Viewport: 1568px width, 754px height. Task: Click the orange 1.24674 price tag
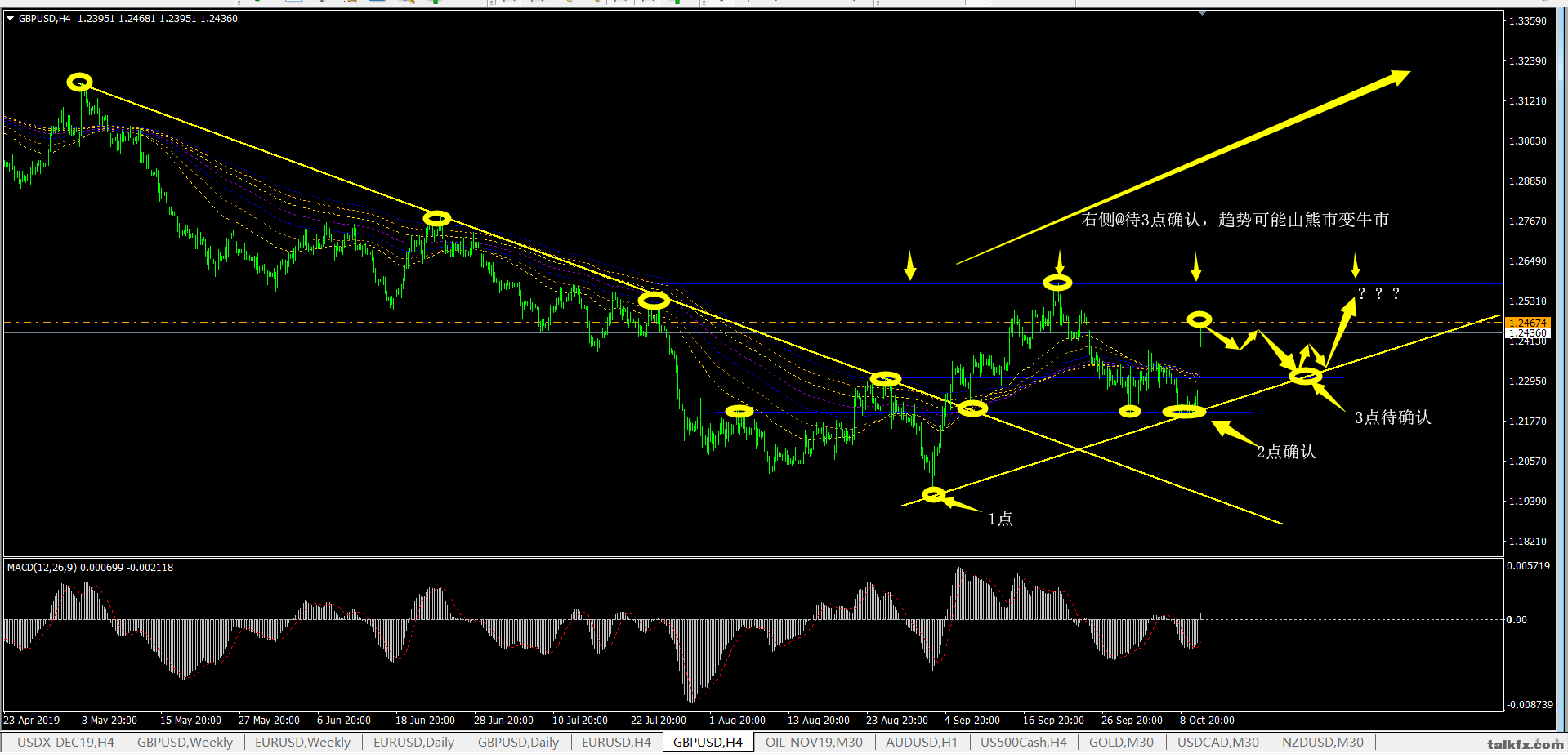1527,323
